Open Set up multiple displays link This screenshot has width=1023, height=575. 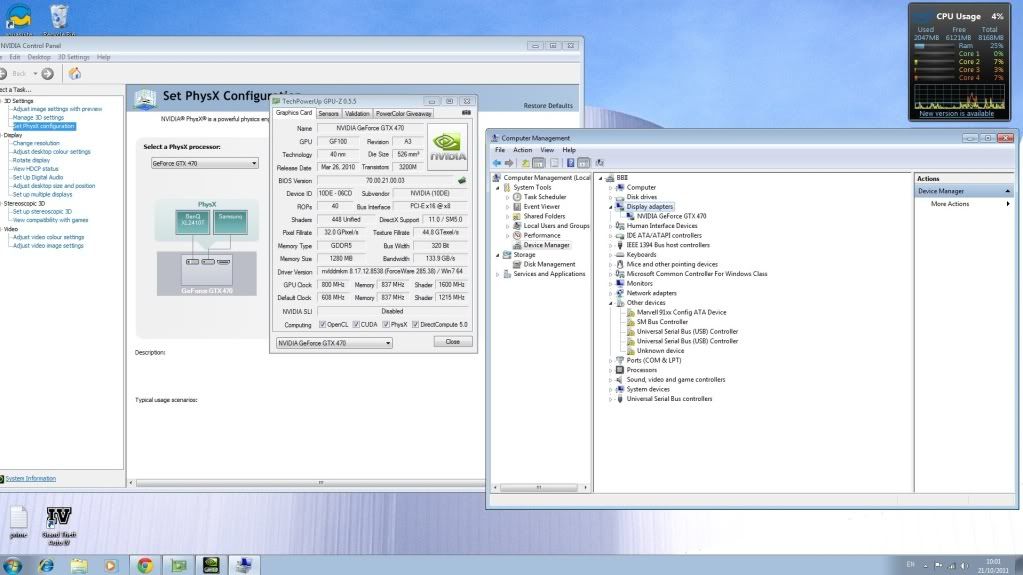tap(42, 194)
